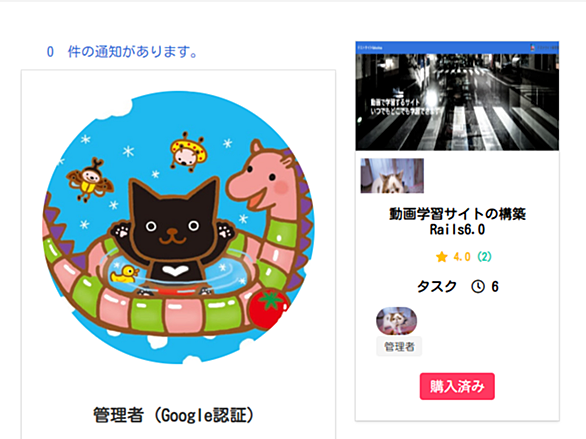Viewport: 586px width, 439px height.
Task: Open the round cat author avatar
Action: 396,321
